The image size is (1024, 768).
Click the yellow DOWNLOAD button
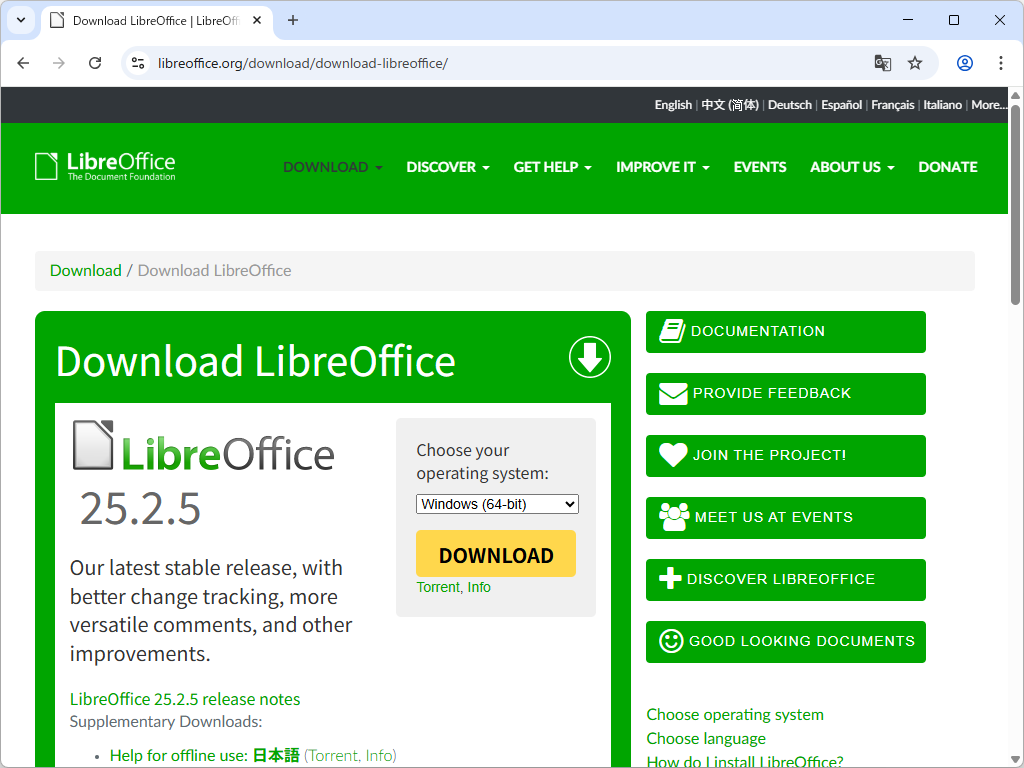pos(495,554)
